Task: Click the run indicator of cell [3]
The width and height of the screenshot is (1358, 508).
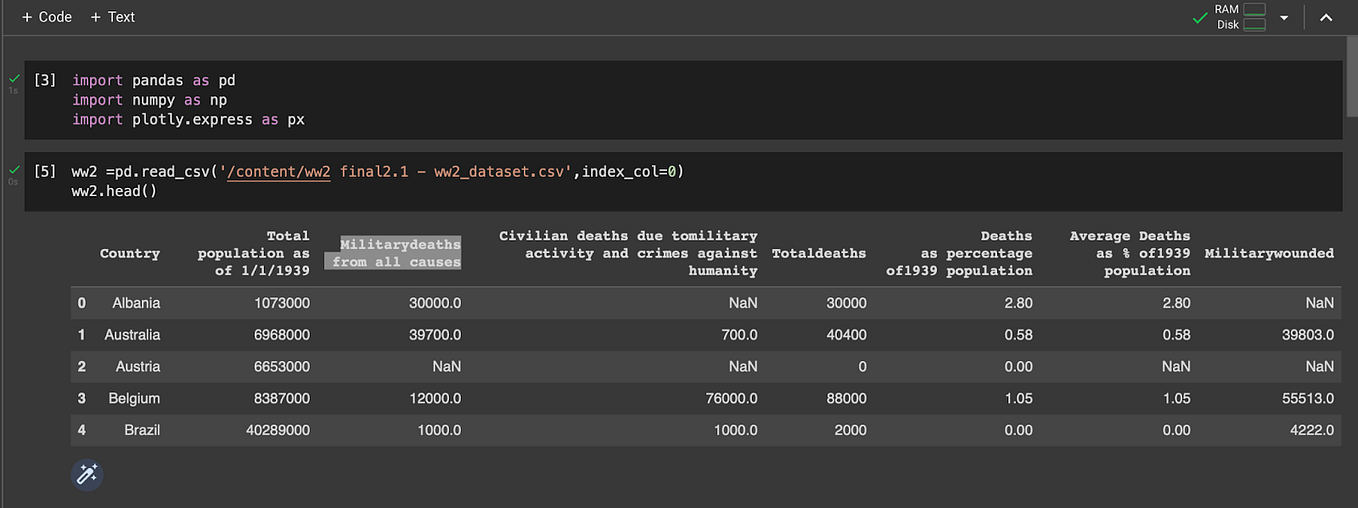Action: click(x=45, y=80)
